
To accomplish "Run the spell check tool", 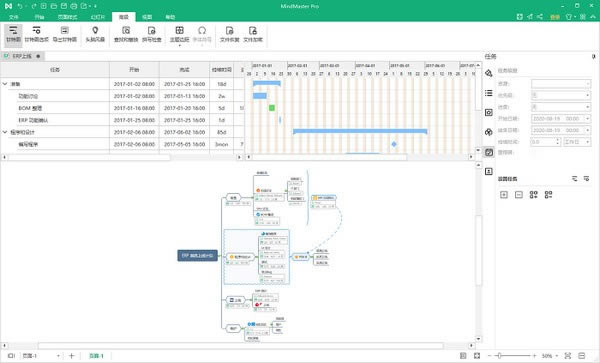I will [x=152, y=34].
